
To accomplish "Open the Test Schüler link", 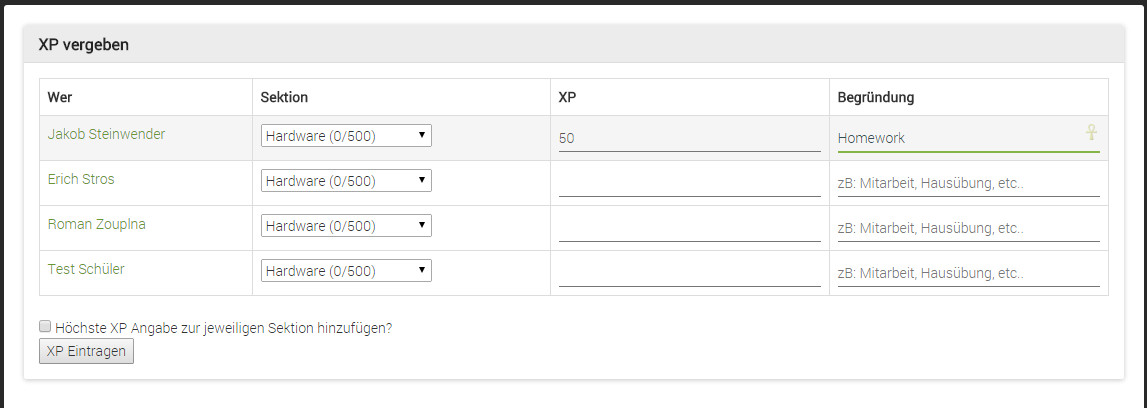I will click(86, 269).
